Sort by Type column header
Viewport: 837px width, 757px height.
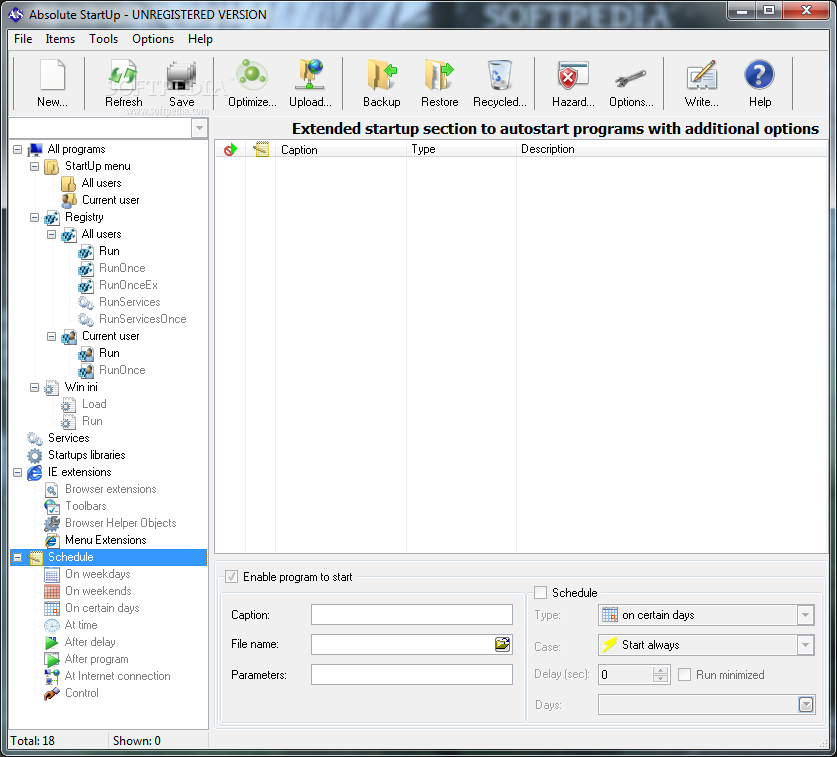pyautogui.click(x=461, y=150)
